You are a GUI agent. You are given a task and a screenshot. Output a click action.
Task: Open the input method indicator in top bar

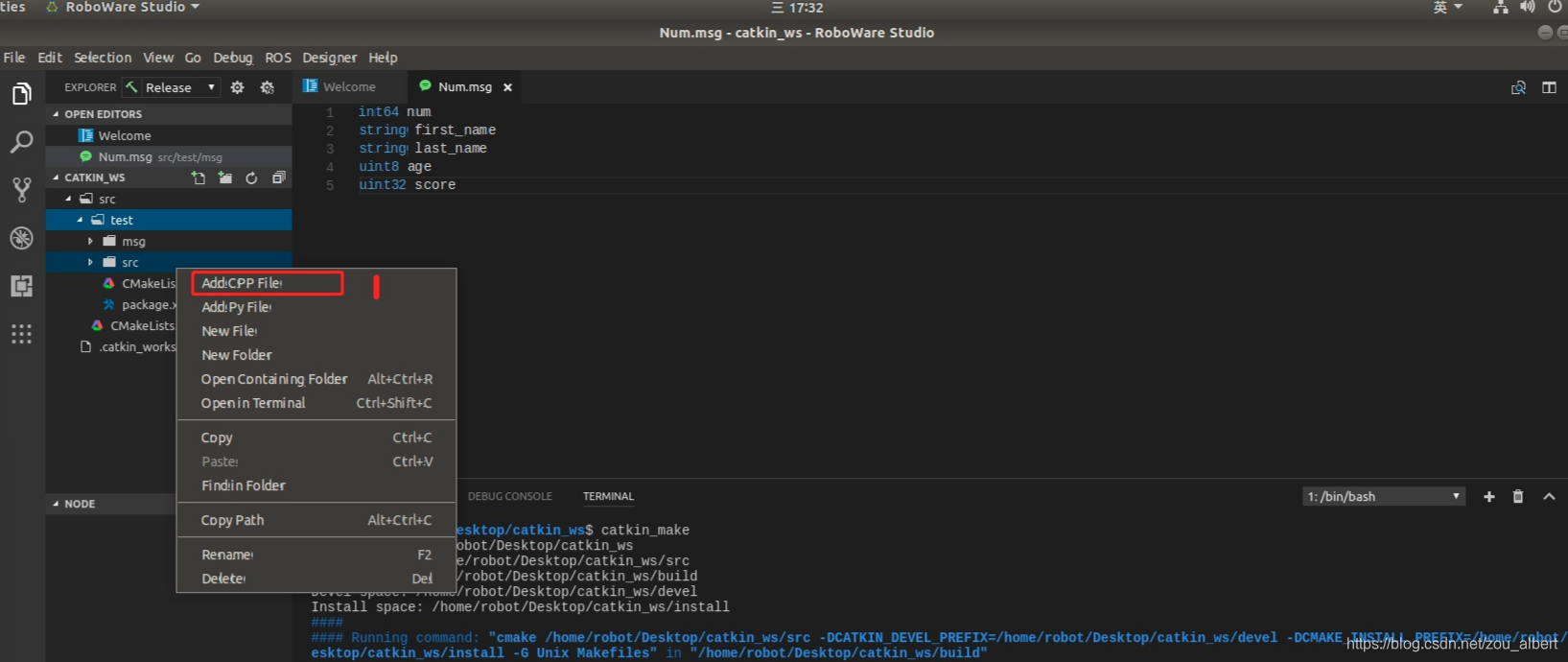(x=1448, y=7)
